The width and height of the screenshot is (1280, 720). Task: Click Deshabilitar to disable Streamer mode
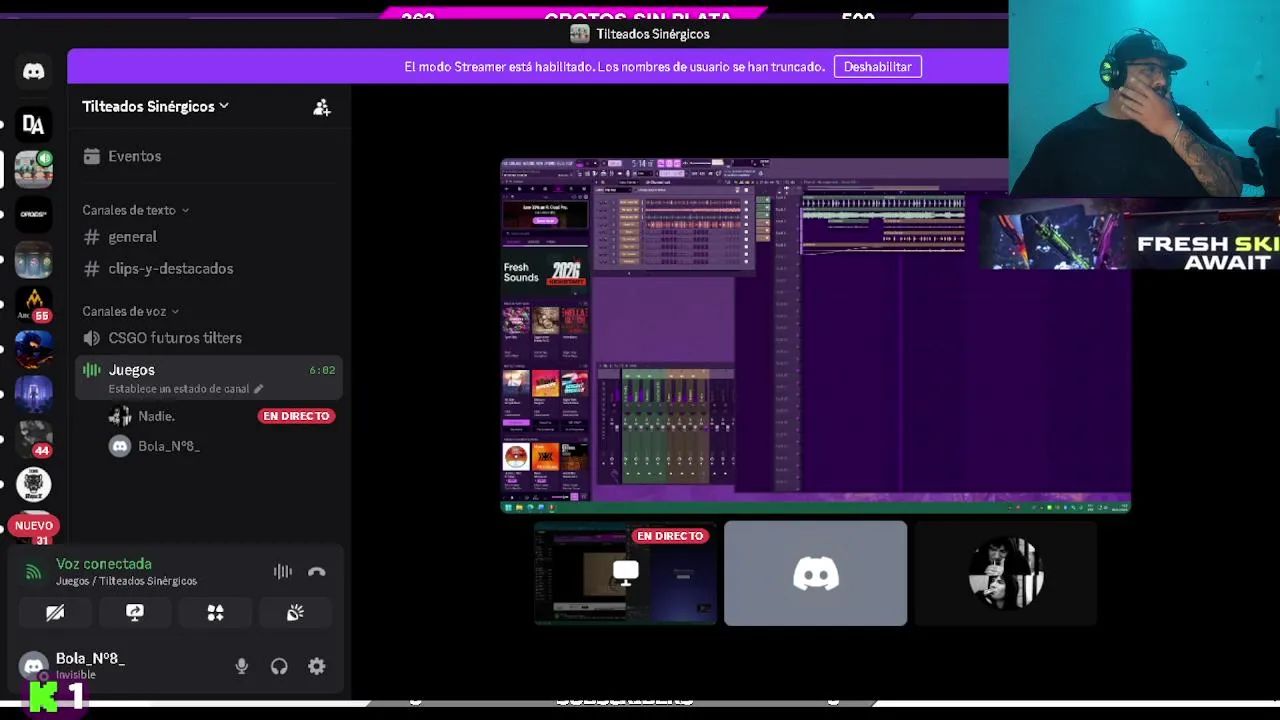click(x=877, y=67)
